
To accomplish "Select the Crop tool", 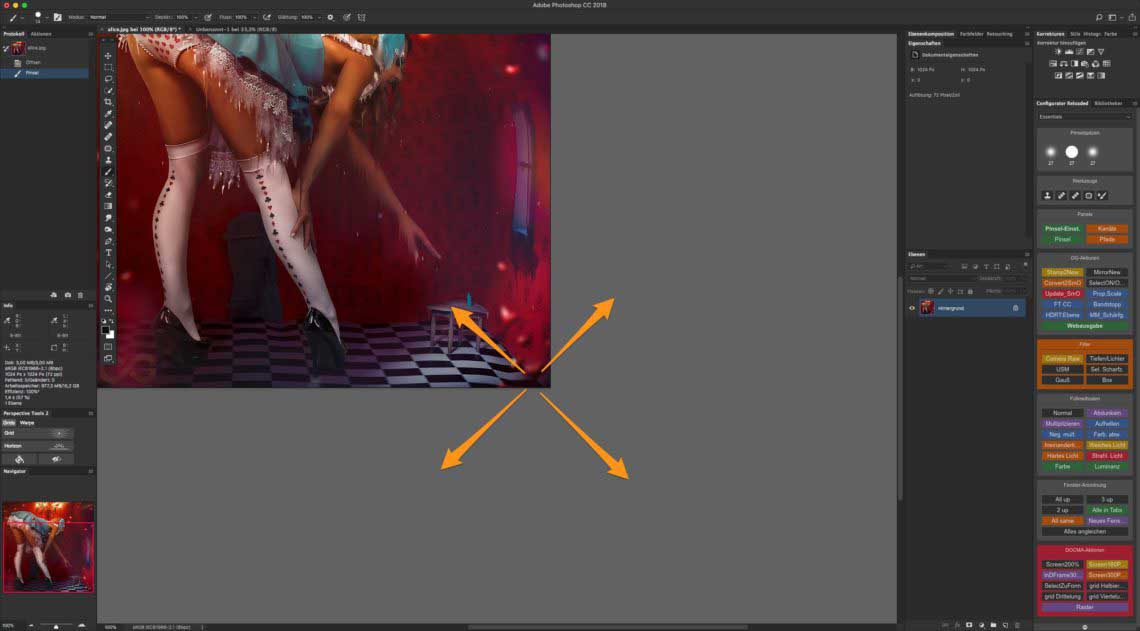I will (x=108, y=102).
